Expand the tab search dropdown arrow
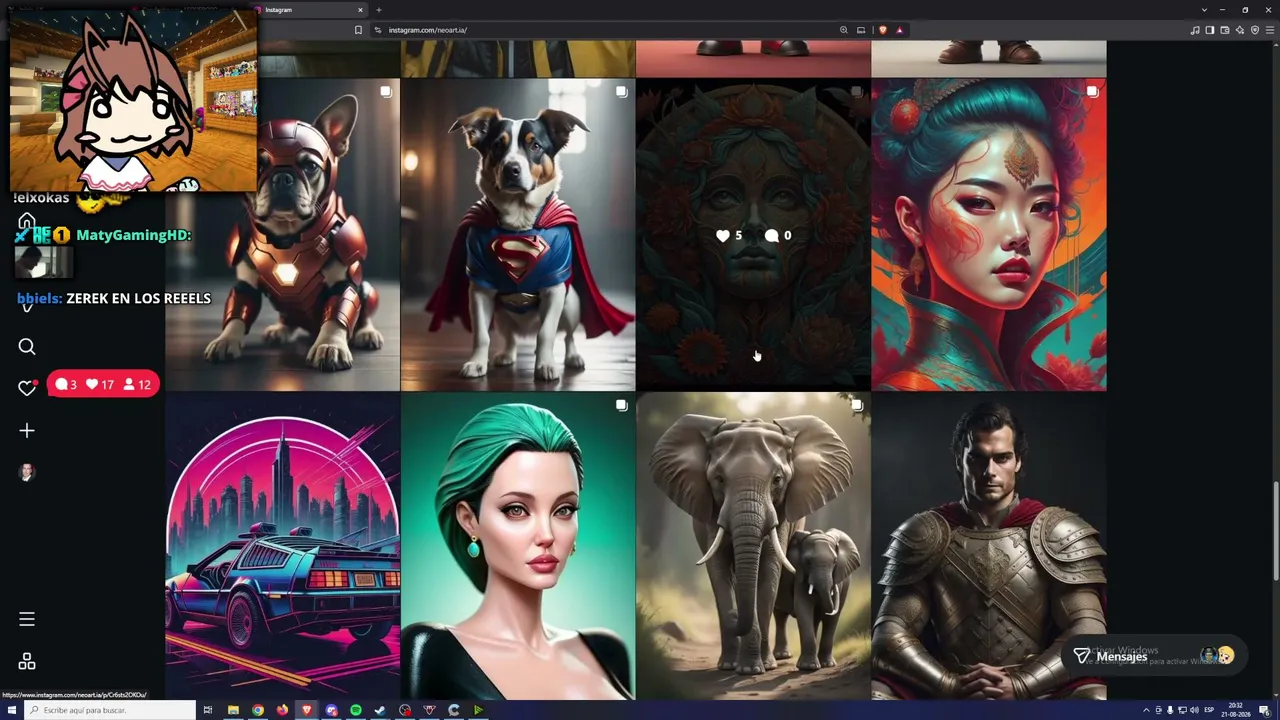The width and height of the screenshot is (1280, 720). [1204, 10]
